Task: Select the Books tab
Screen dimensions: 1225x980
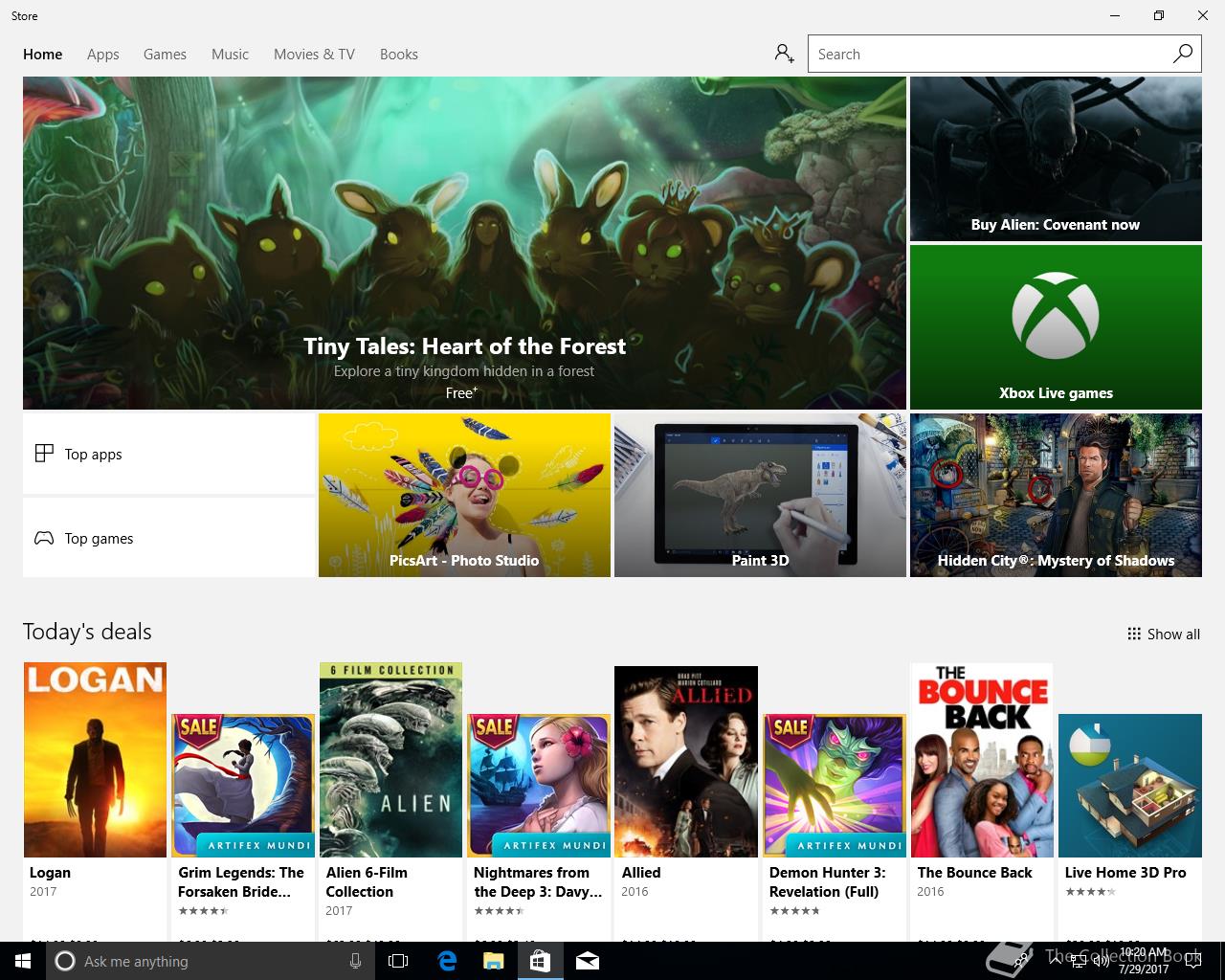Action: 399,54
